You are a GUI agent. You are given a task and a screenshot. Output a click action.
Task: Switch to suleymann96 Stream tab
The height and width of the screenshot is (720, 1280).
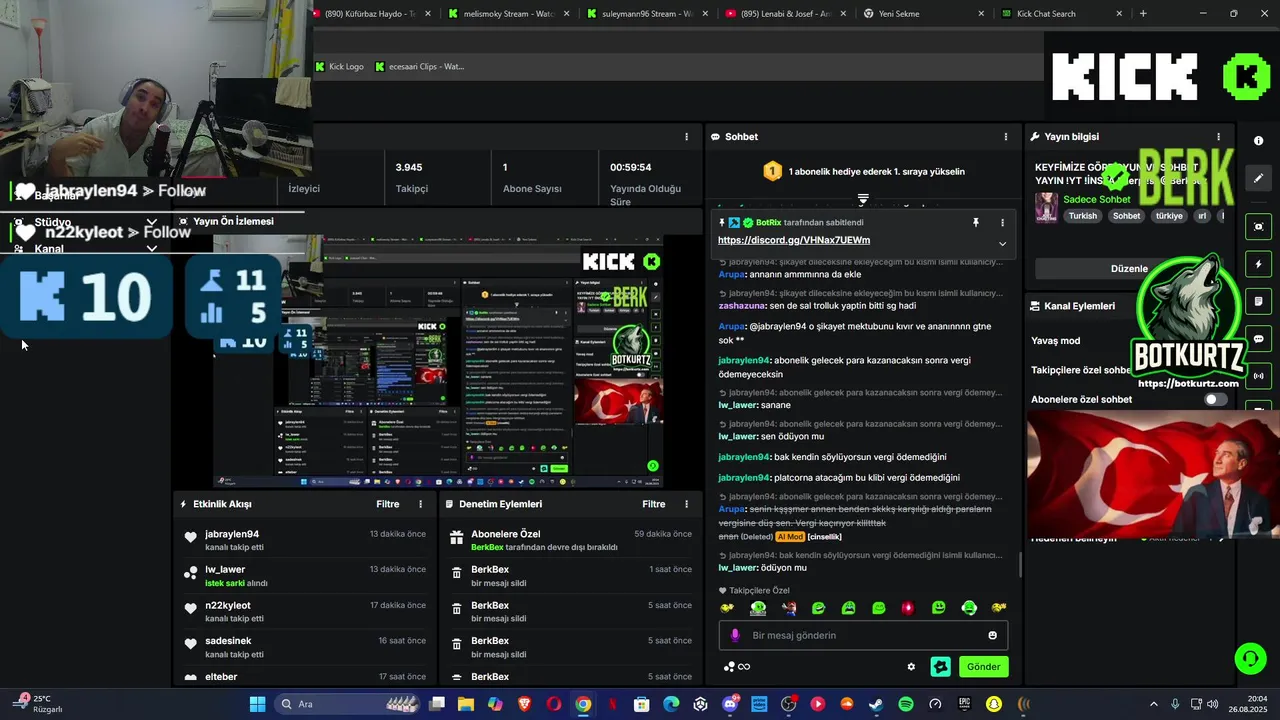point(647,14)
